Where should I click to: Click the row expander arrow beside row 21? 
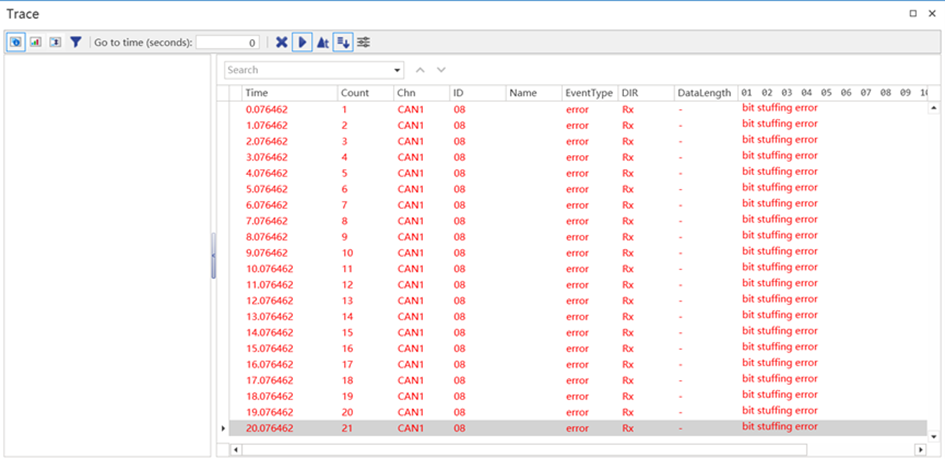pos(223,428)
